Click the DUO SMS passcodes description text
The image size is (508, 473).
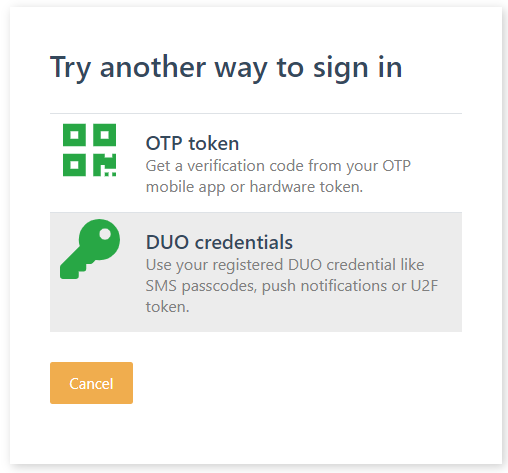click(x=292, y=286)
